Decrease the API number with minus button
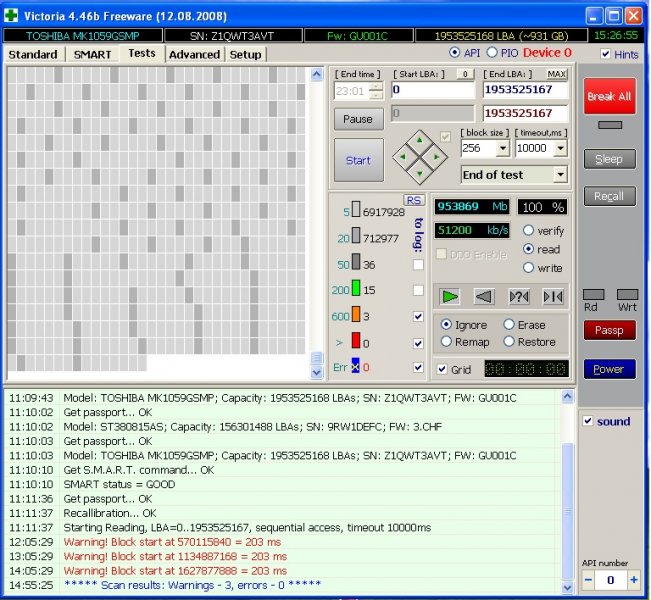The image size is (651, 600). (589, 580)
